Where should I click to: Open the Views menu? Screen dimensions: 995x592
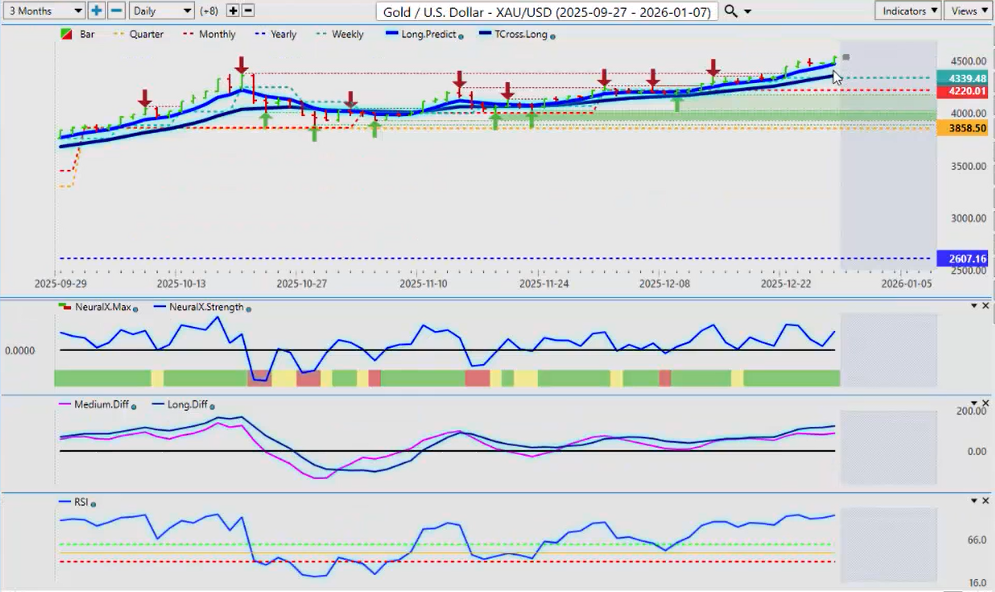pos(968,10)
